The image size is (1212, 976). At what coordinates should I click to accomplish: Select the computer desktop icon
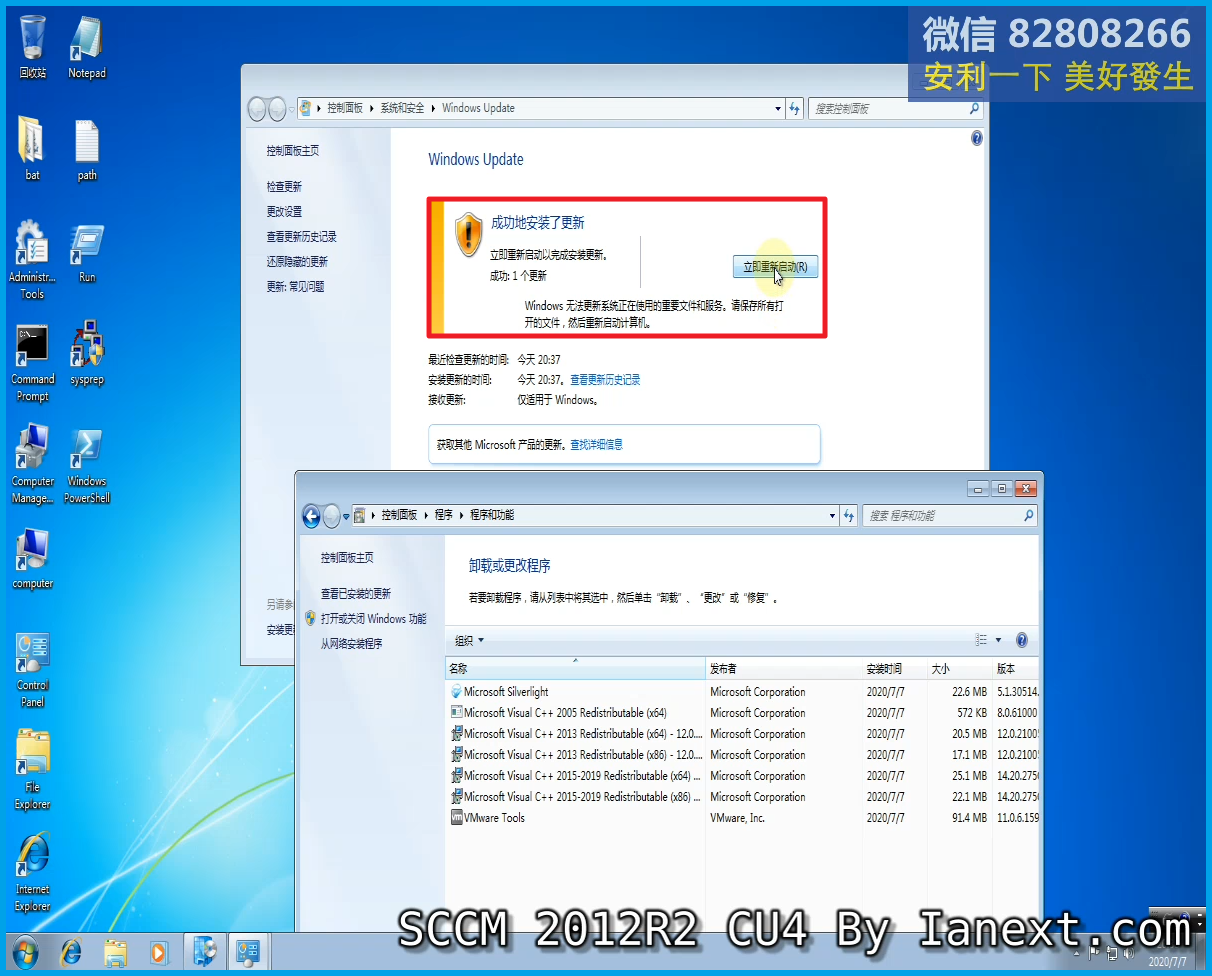tap(32, 559)
